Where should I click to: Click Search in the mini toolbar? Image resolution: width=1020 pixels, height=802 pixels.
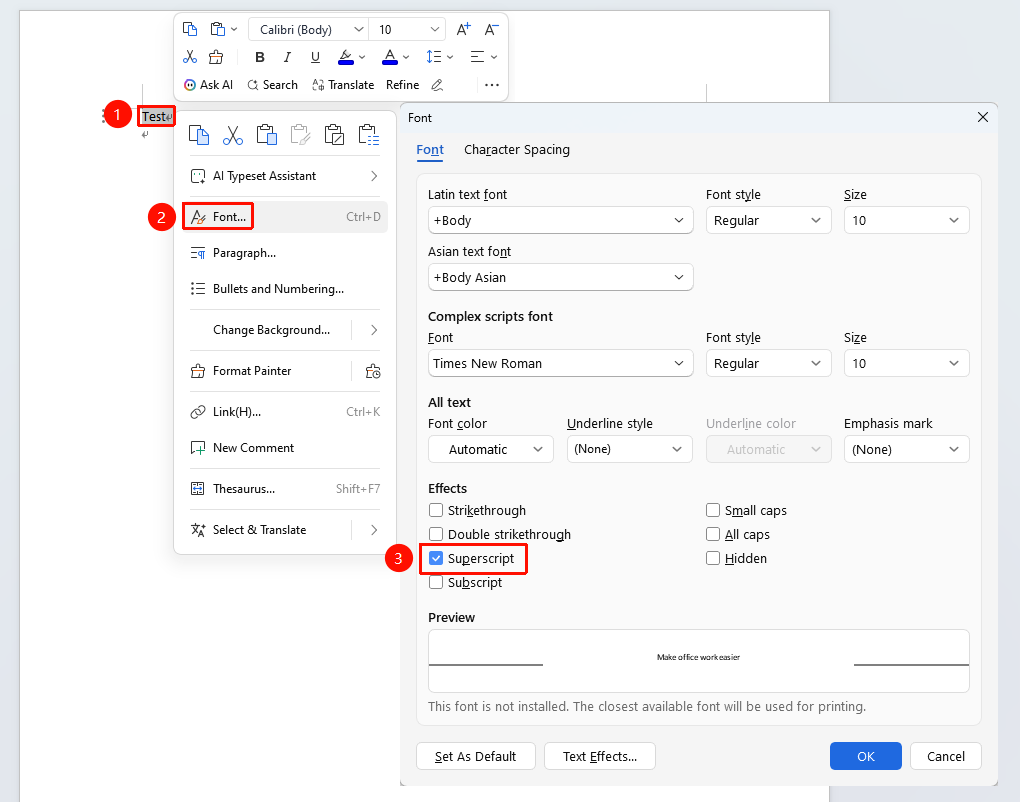(273, 85)
